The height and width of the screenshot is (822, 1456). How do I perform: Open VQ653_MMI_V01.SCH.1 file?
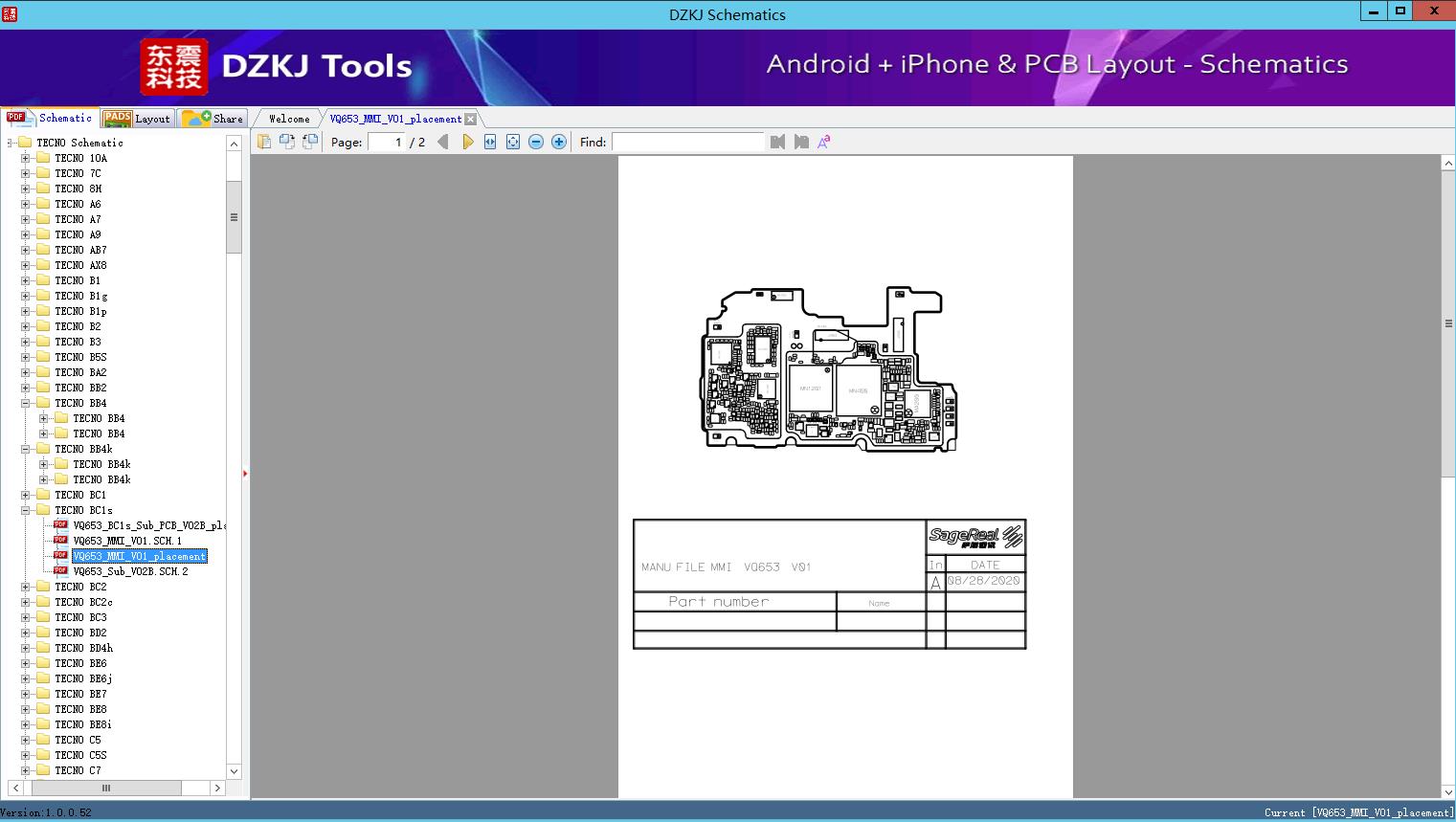coord(126,541)
